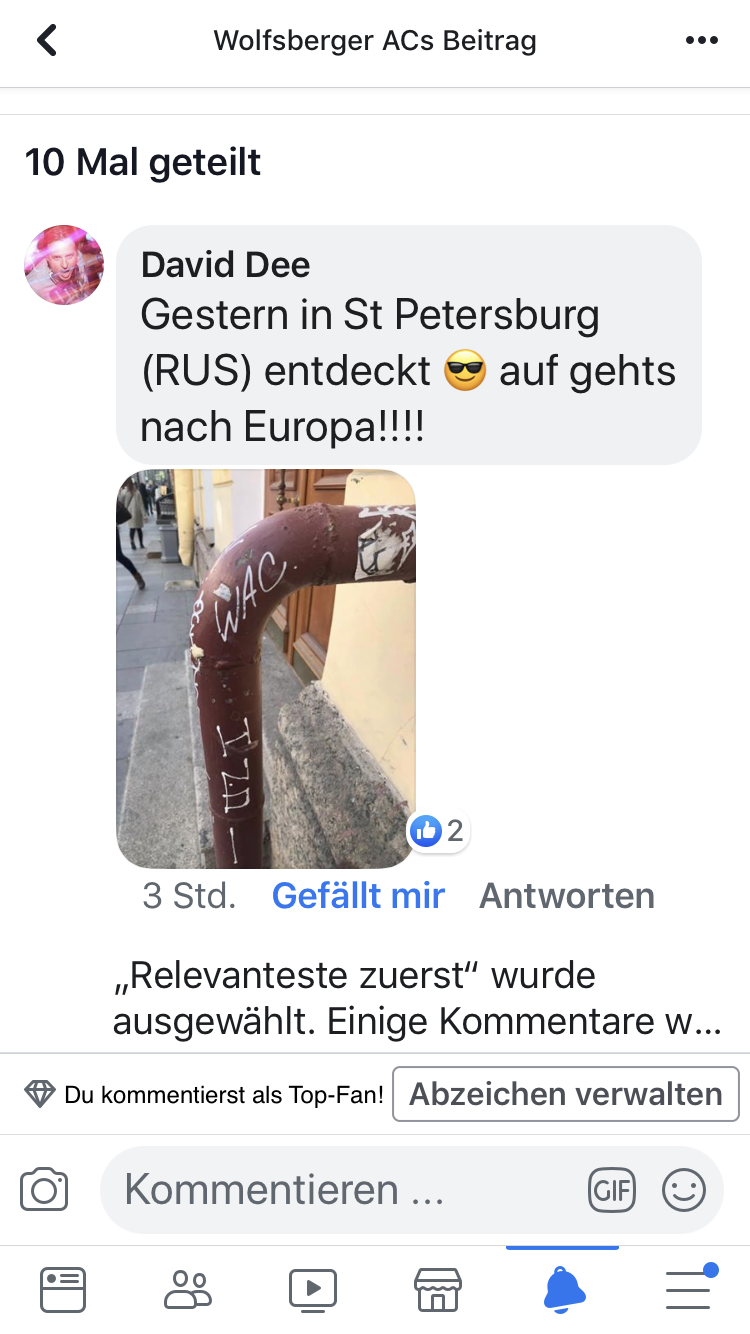Open the Marketplace storefront icon
The width and height of the screenshot is (750, 1334).
[438, 1289]
